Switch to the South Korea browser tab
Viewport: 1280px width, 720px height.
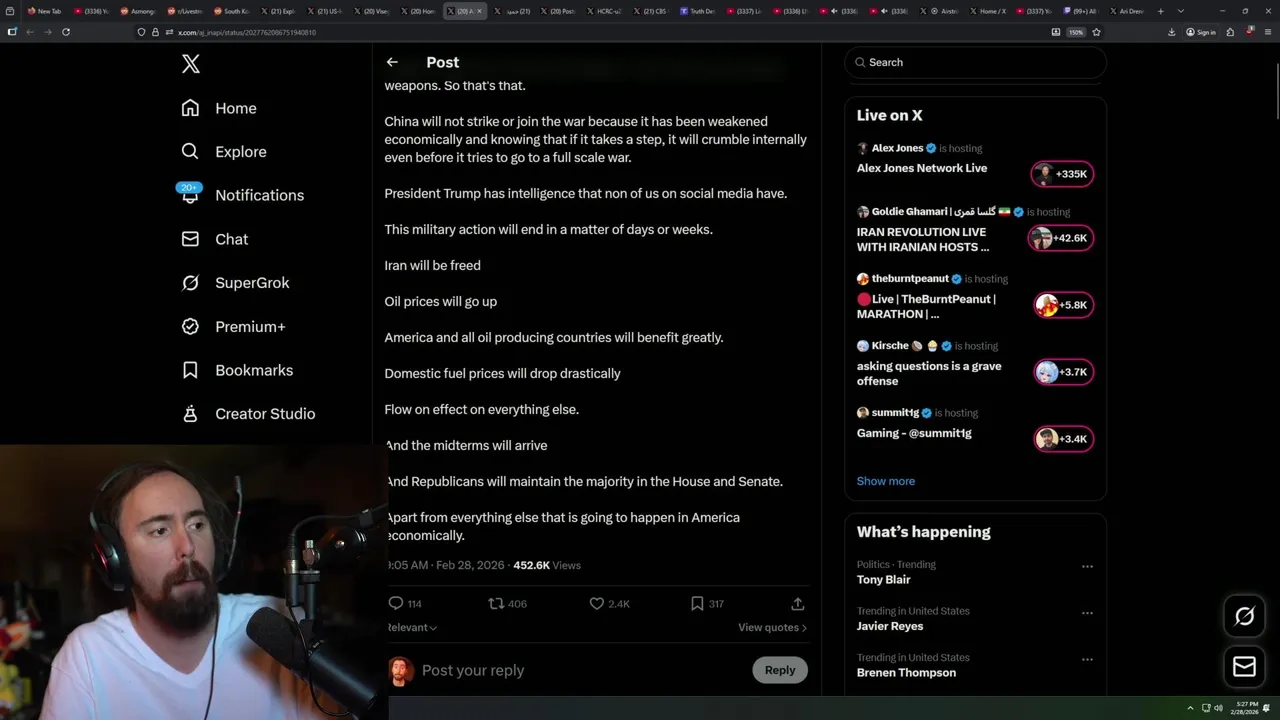pos(230,11)
